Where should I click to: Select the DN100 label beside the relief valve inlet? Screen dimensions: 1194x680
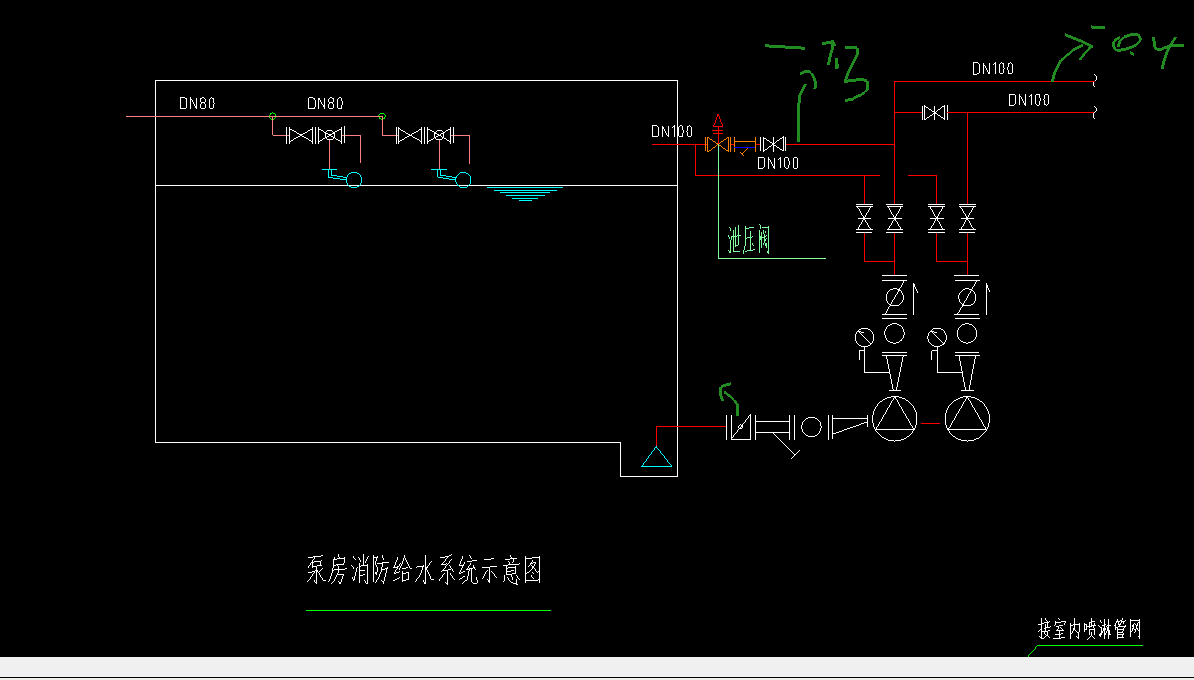(672, 131)
